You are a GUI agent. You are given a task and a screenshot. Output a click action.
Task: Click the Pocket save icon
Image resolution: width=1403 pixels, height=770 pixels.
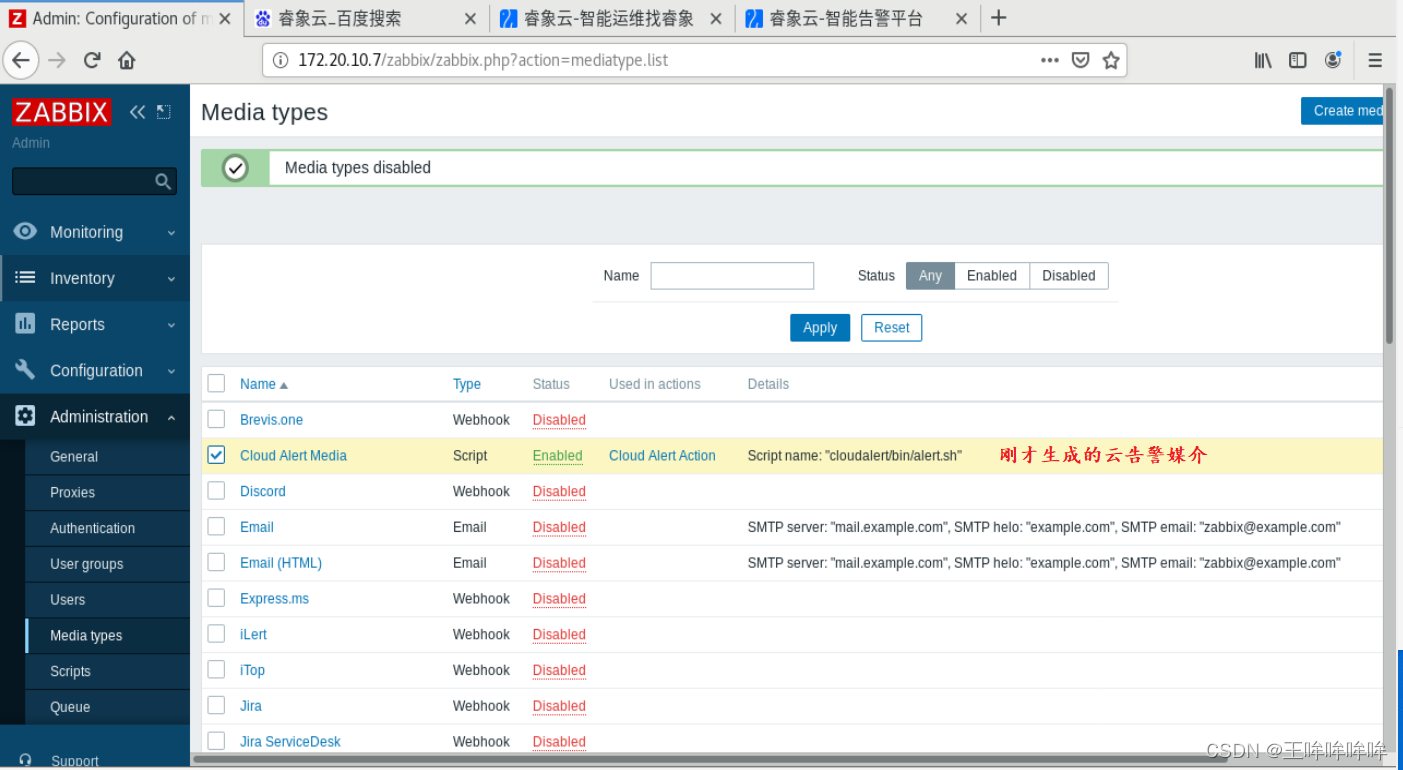coord(1080,60)
